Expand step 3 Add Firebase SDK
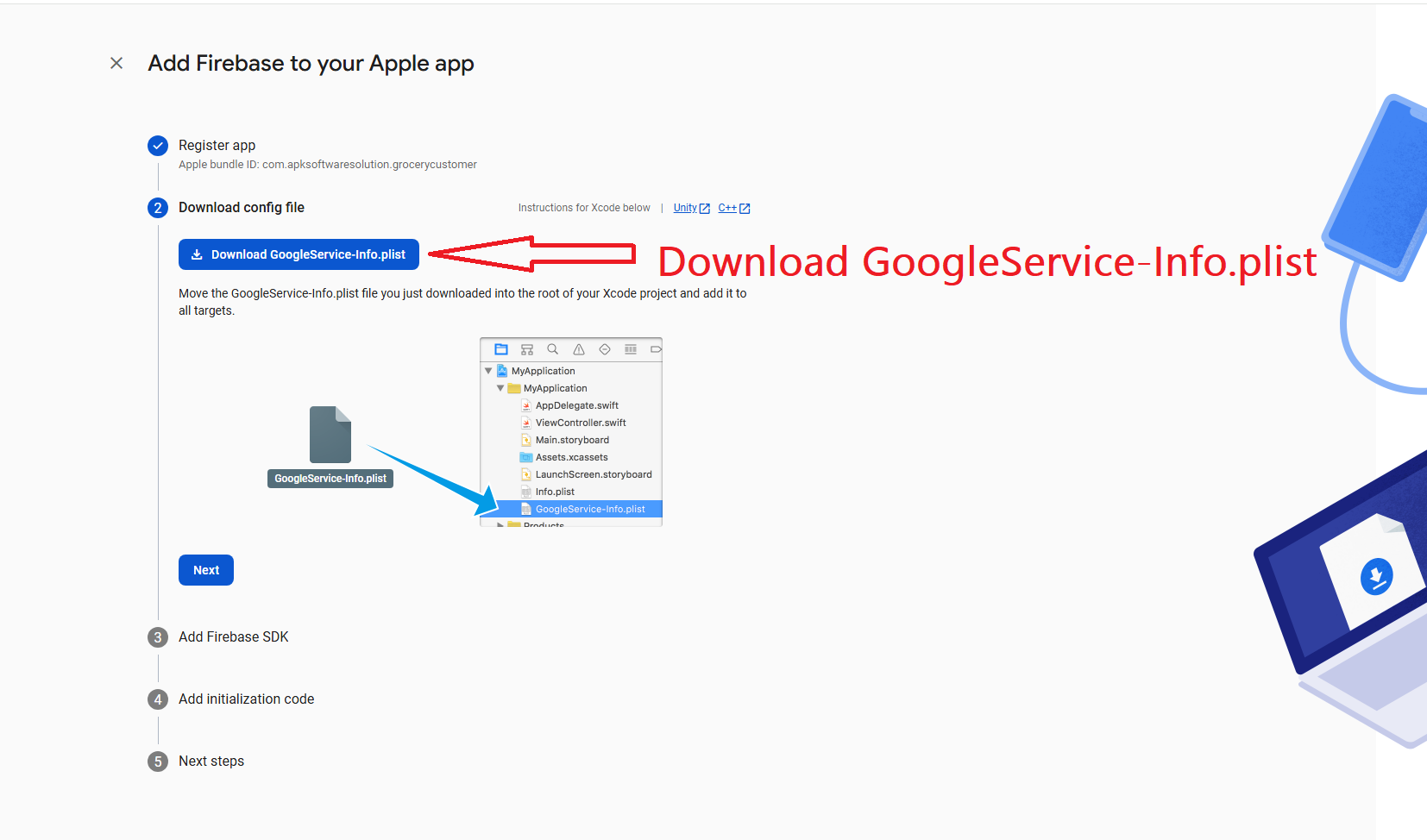Screen dimensions: 1427x840 [x=233, y=637]
